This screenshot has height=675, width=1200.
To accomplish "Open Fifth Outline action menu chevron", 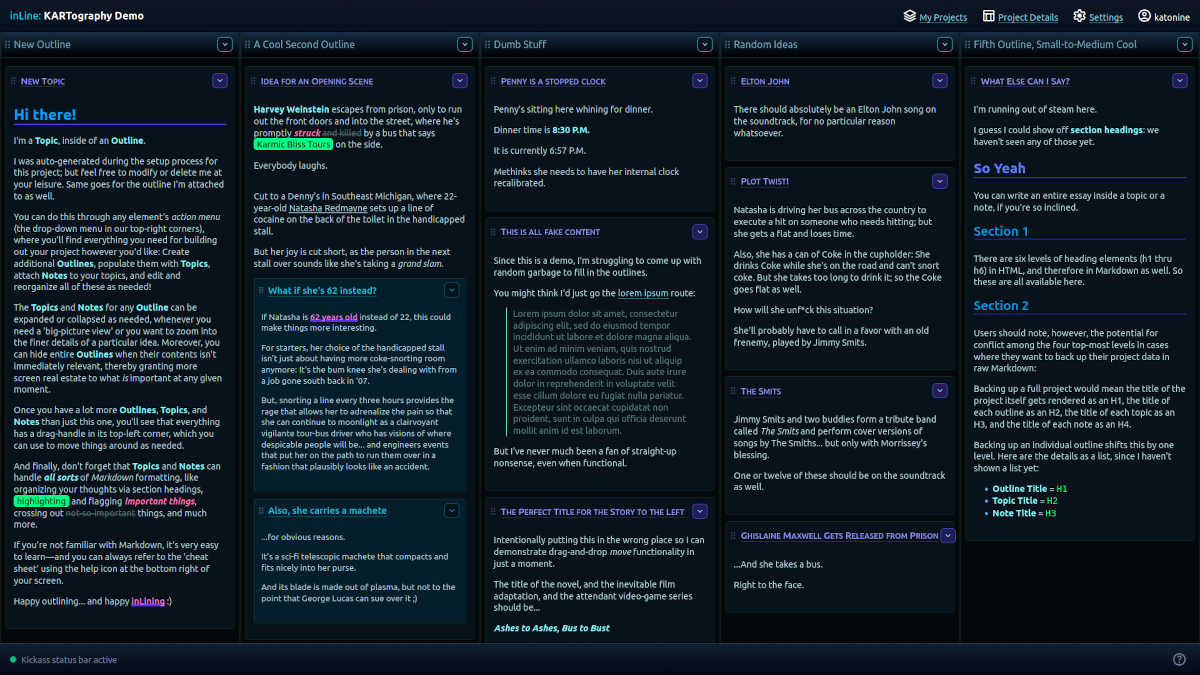I will (1185, 44).
